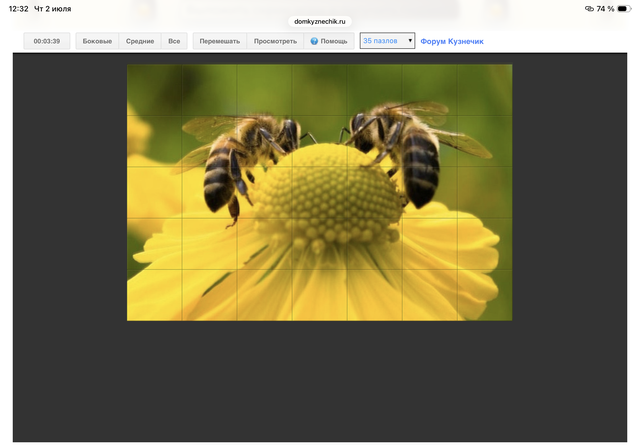Show only Боковые edge pieces
Viewport: 640px width, 445px height.
(97, 41)
